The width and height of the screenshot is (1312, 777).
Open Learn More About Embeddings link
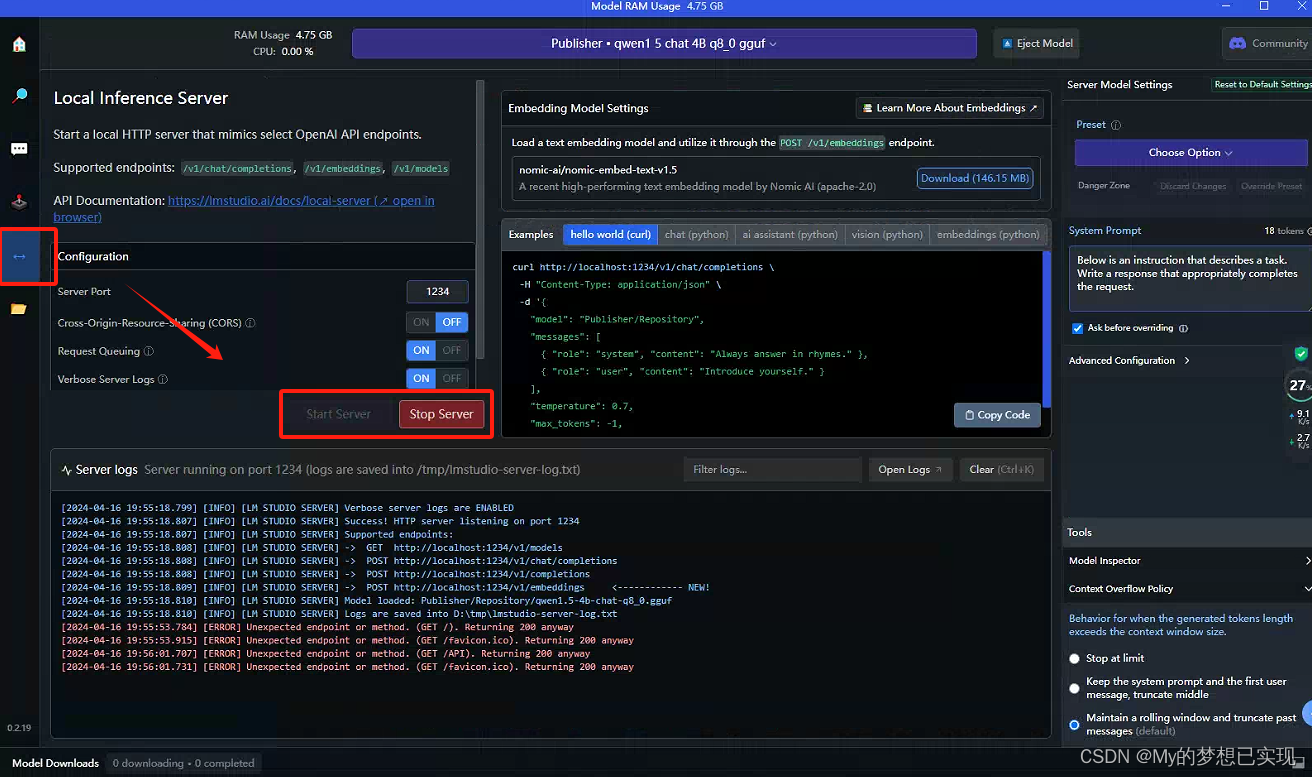(x=951, y=108)
